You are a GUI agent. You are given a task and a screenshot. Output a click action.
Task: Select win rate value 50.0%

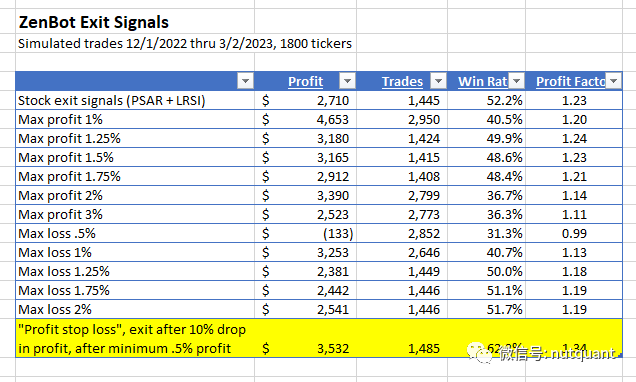click(505, 272)
